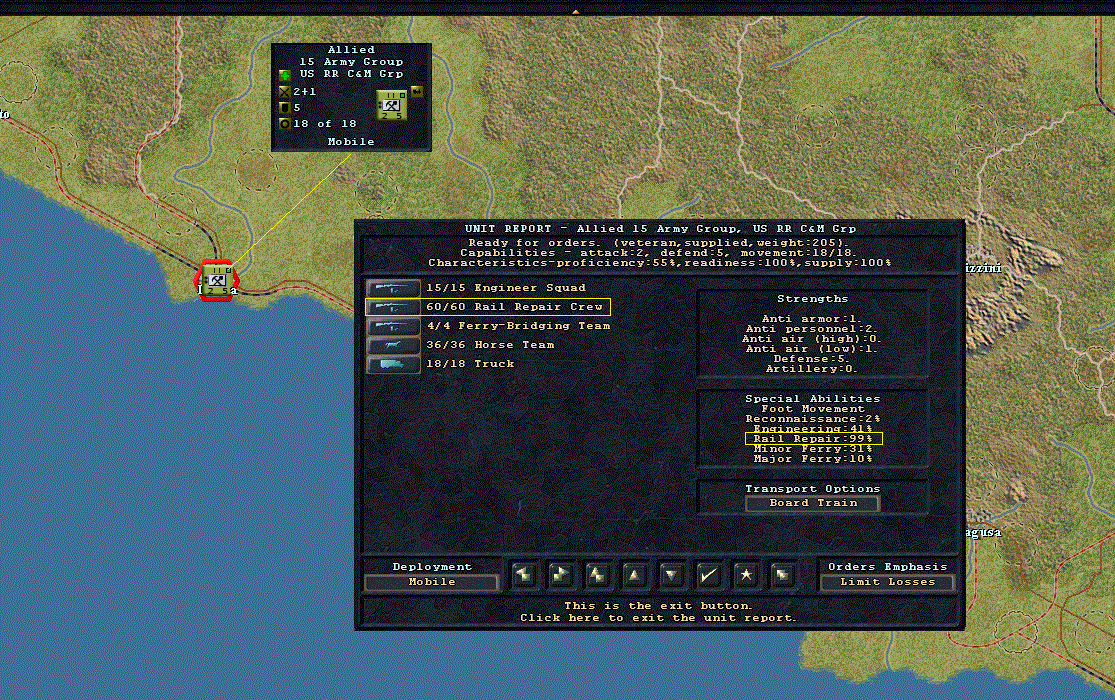
Task: Click the Anti armor:1 strength value
Action: 812,319
